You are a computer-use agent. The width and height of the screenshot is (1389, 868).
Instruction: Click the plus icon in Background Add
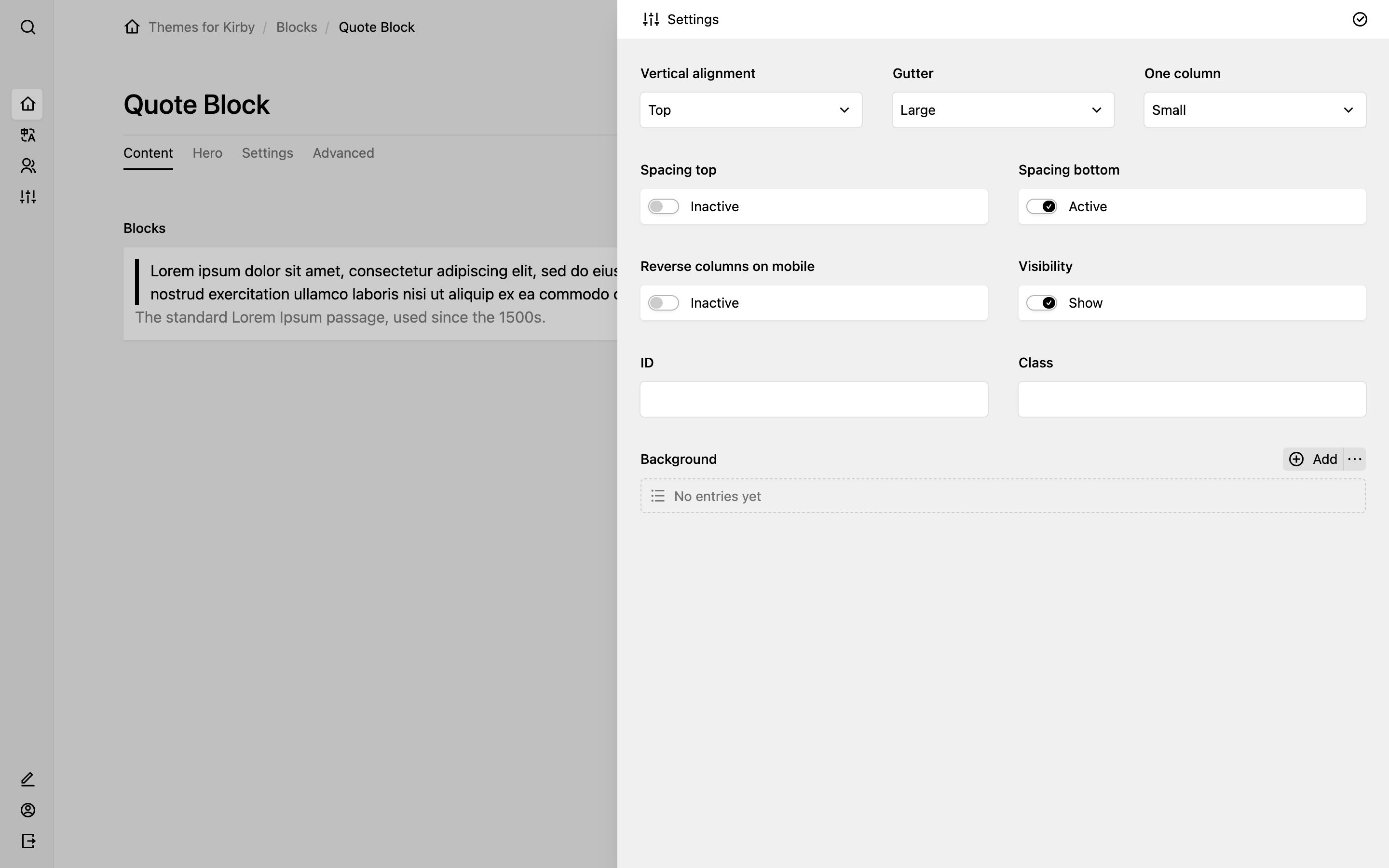tap(1296, 459)
